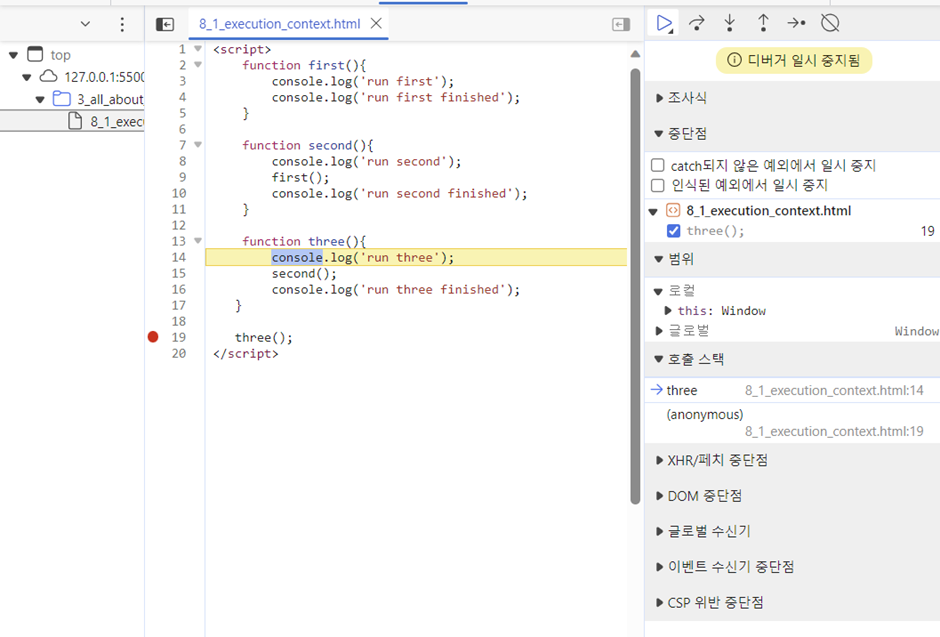The image size is (940, 637).
Task: Click the 디버거 일시 중지됨 paused badge
Action: point(794,60)
